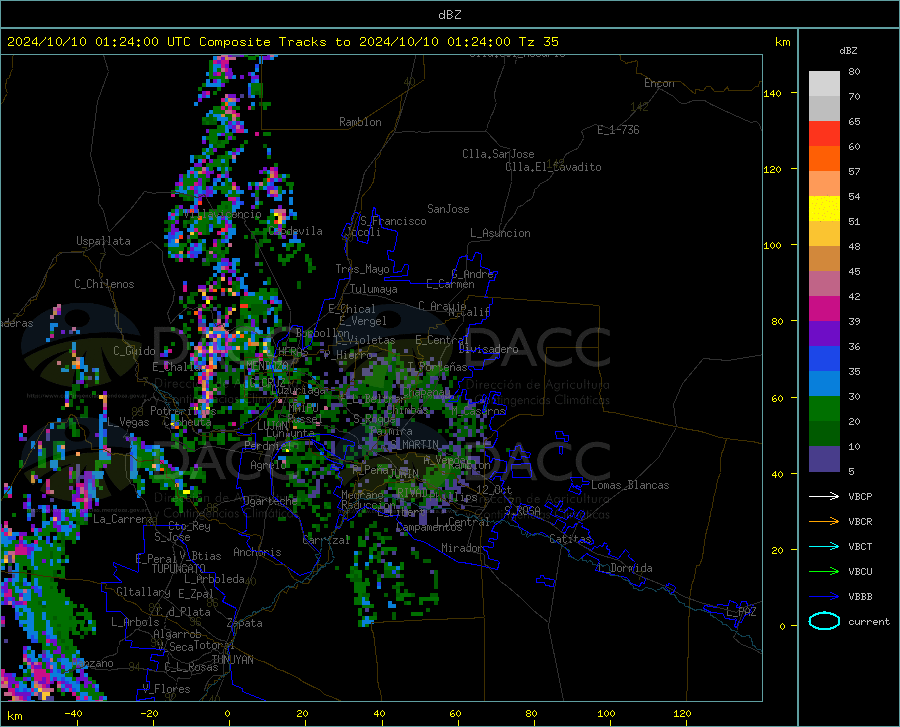Click the dBZ heading above color scale
This screenshot has height=727, width=900.
[848, 50]
